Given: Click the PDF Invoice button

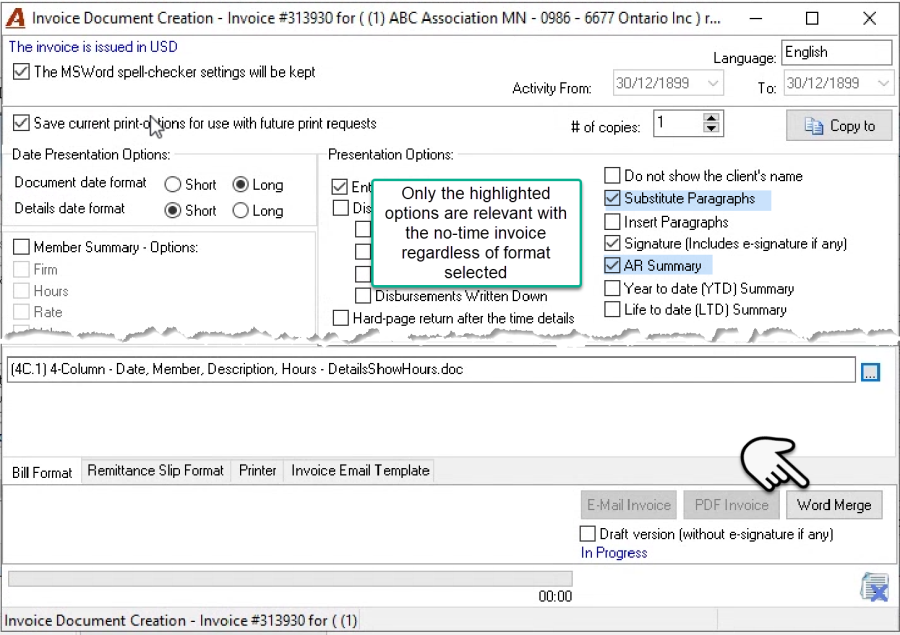Looking at the screenshot, I should tap(731, 505).
